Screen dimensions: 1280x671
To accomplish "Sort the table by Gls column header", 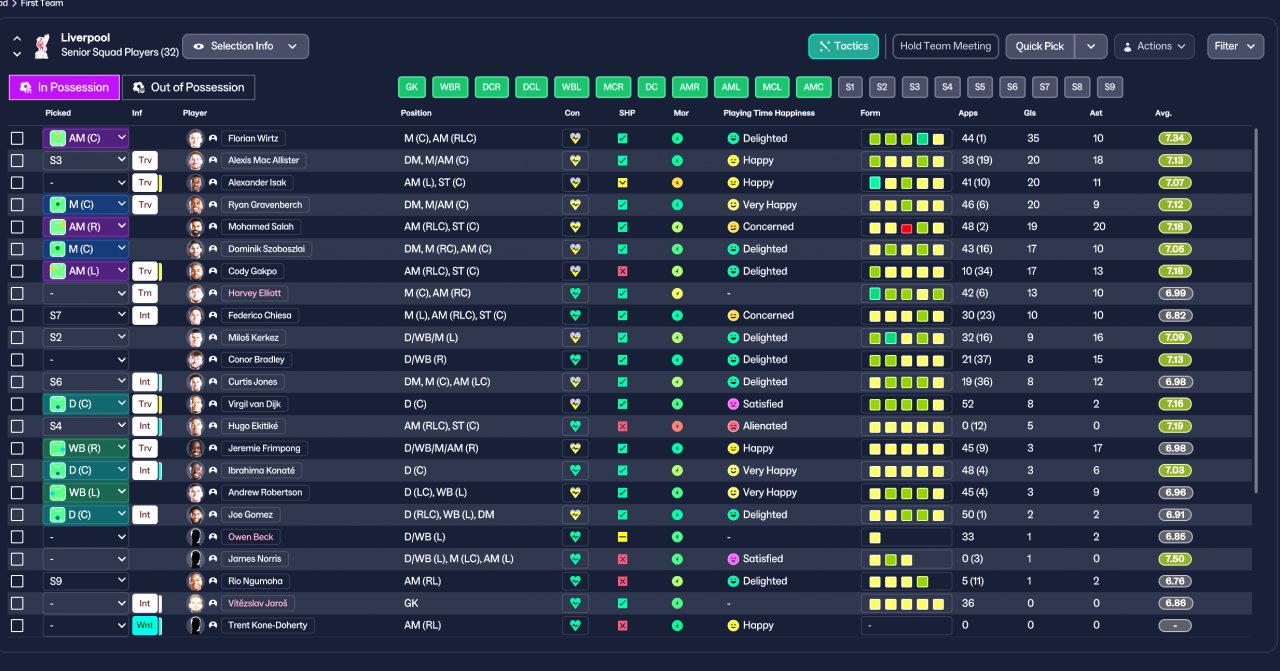I will pyautogui.click(x=1031, y=114).
